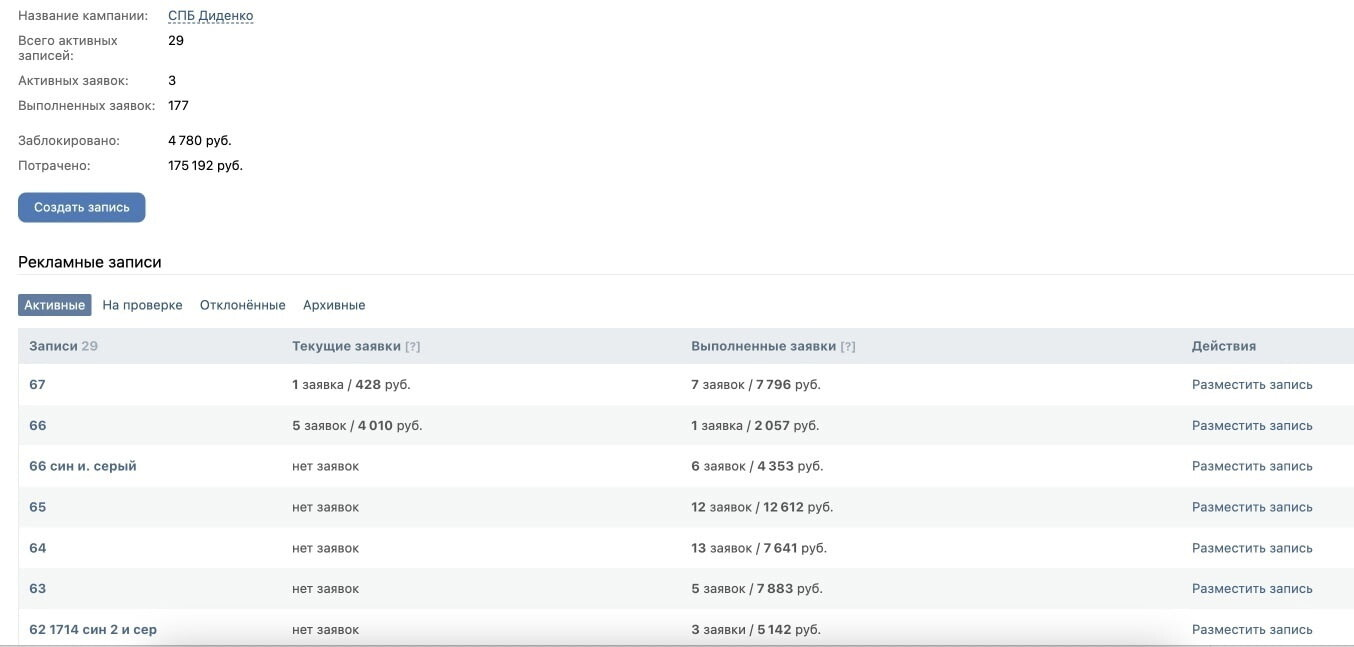Select the 5 заявок / 7 883 руб. cell
This screenshot has width=1354, height=647.
click(757, 589)
